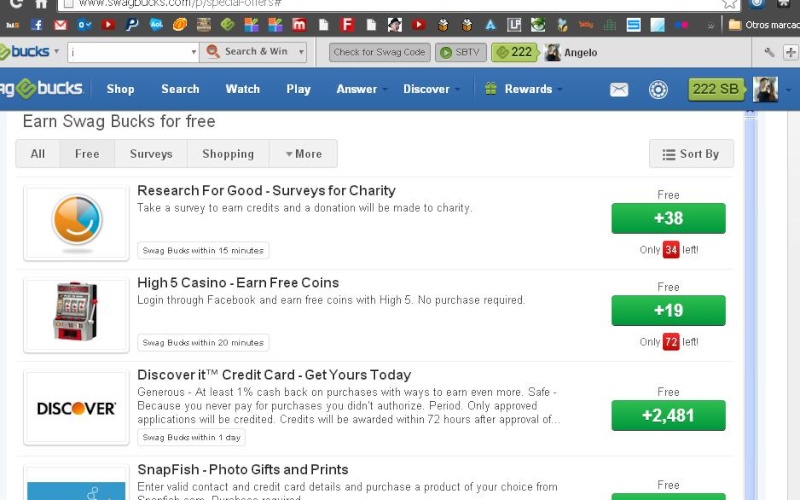Click the SBTV toolbar button
Screen dimensions: 800x500
[461, 52]
